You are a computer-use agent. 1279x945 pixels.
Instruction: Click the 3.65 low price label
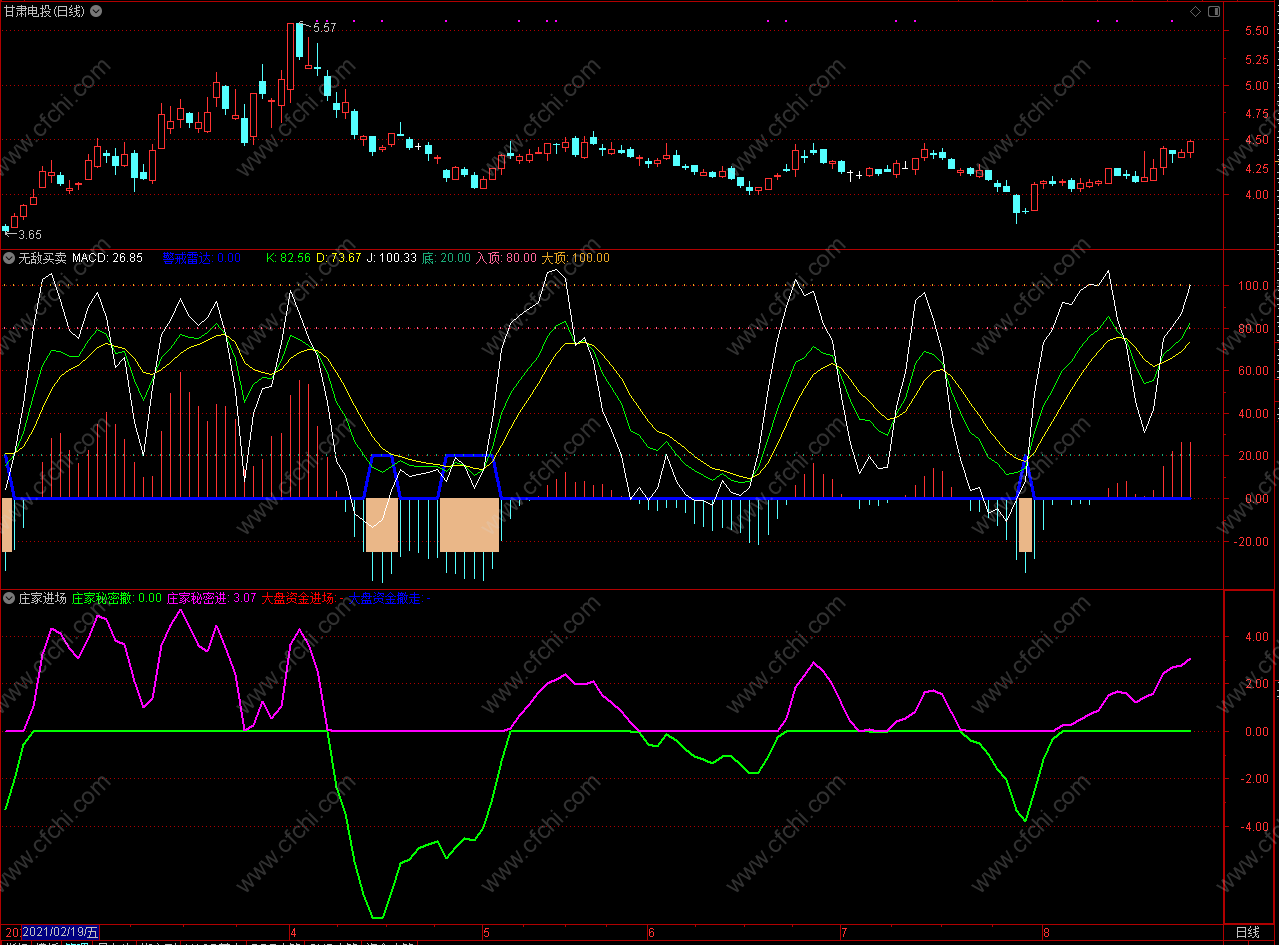coord(29,235)
